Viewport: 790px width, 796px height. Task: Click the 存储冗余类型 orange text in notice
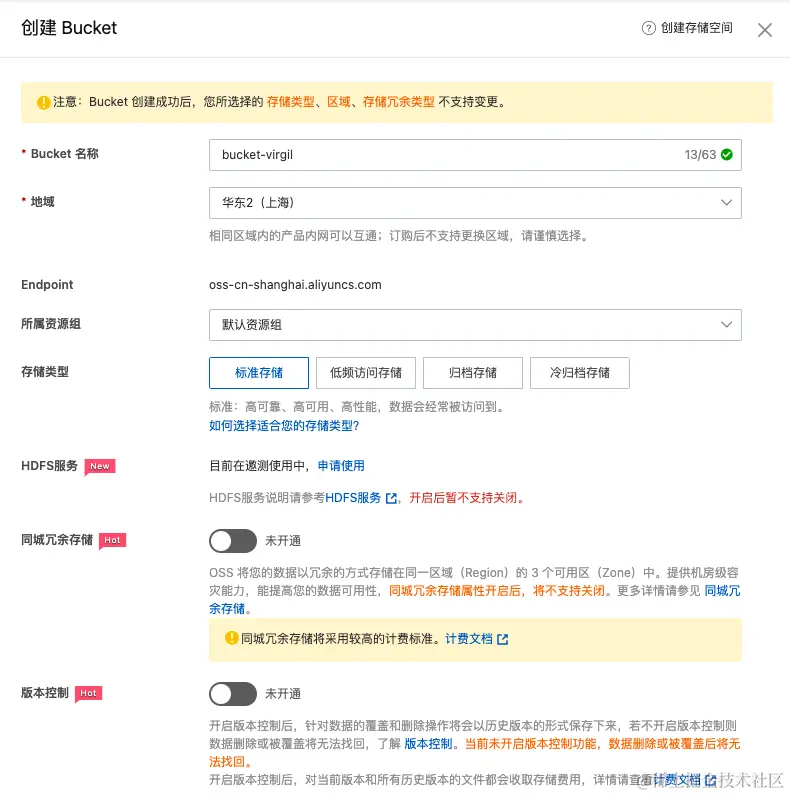coord(399,102)
